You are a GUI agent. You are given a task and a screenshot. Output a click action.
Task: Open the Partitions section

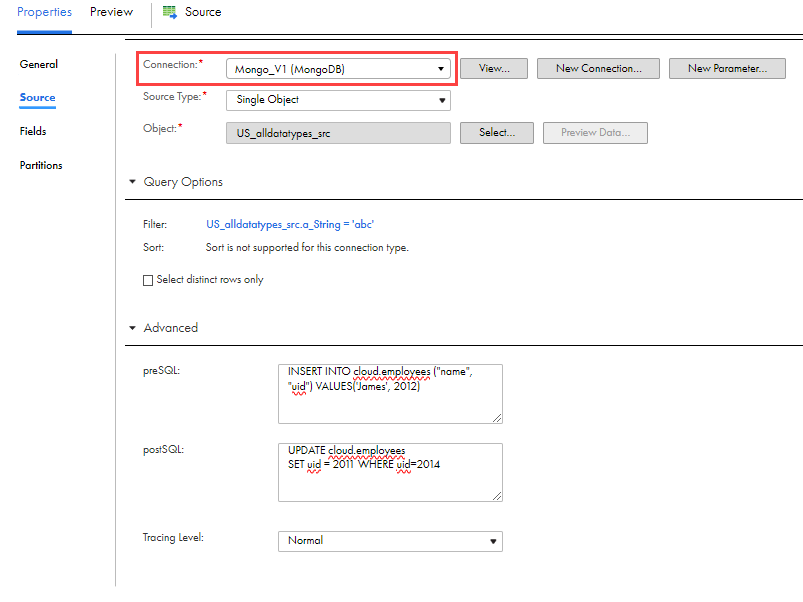click(41, 165)
